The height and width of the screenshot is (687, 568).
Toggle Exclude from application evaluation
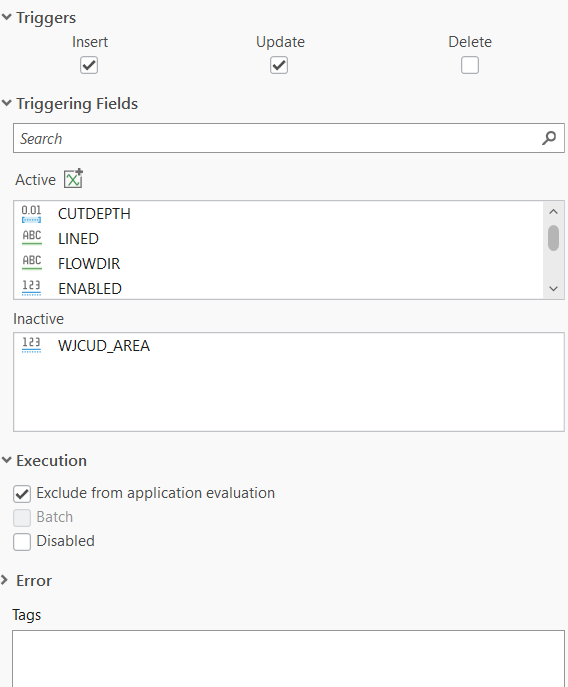click(22, 493)
